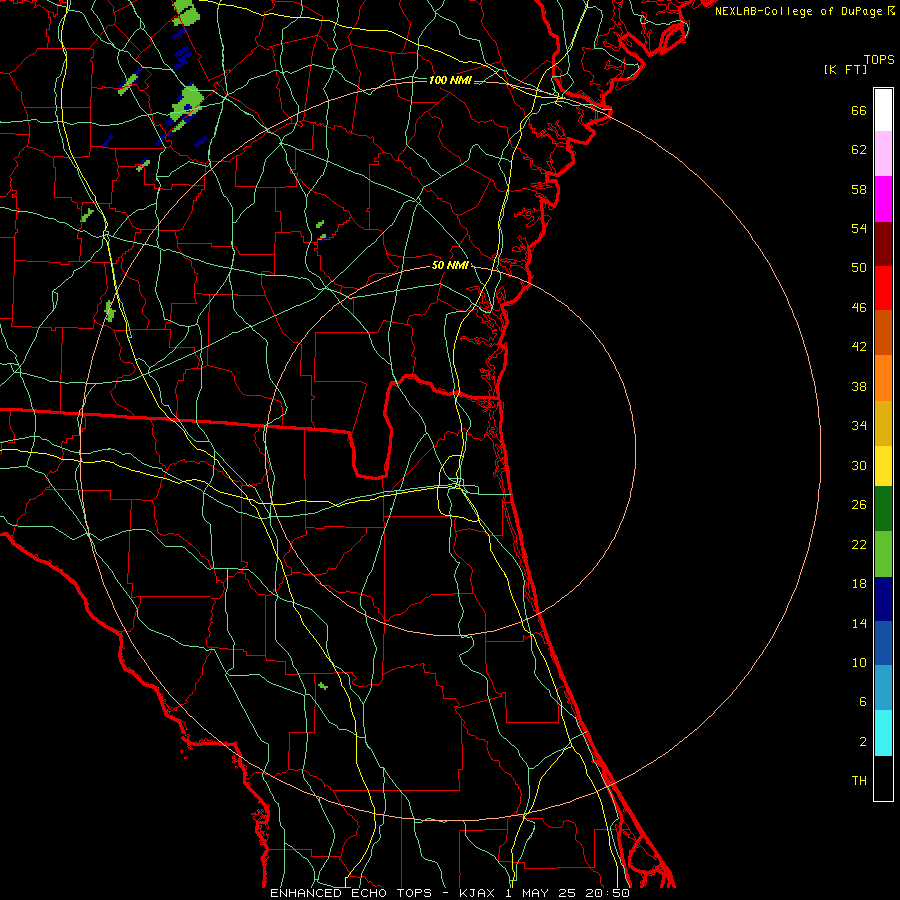Click the '42' scale label
This screenshot has width=900, height=900.
click(859, 347)
